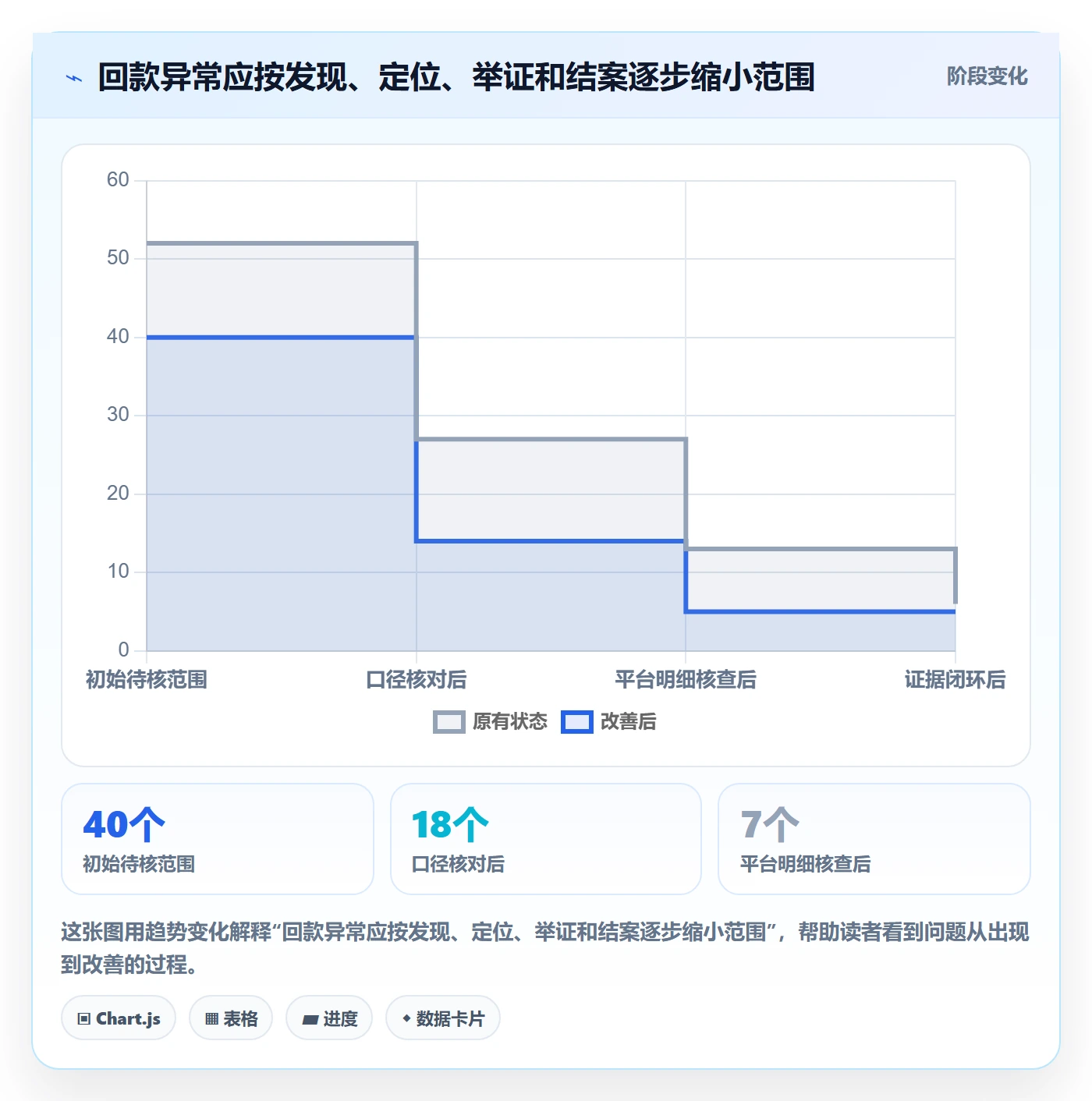Click the description paragraph starting 这张图用趋势变化

pos(545,948)
